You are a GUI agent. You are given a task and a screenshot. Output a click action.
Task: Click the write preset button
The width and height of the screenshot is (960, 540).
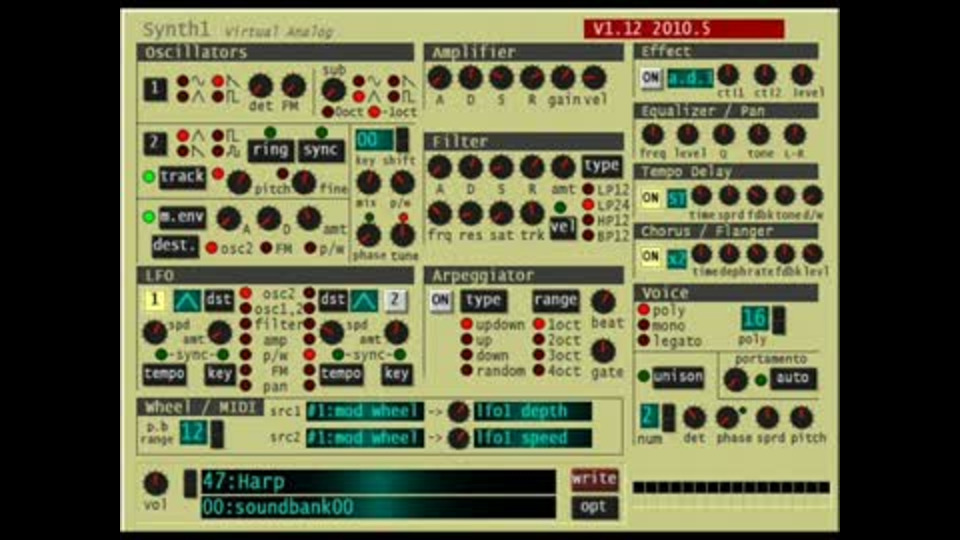[594, 479]
